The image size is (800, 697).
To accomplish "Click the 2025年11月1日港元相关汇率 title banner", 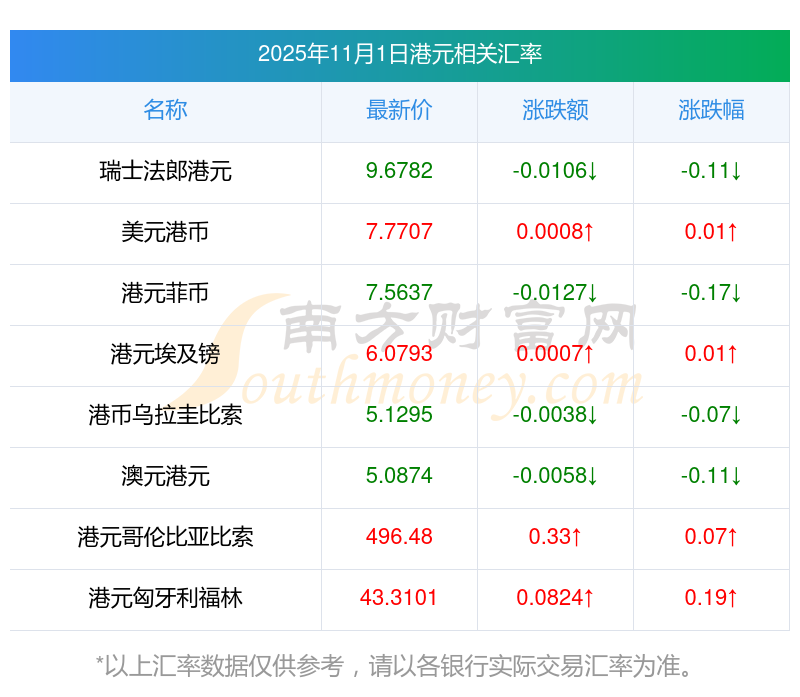I will [400, 54].
